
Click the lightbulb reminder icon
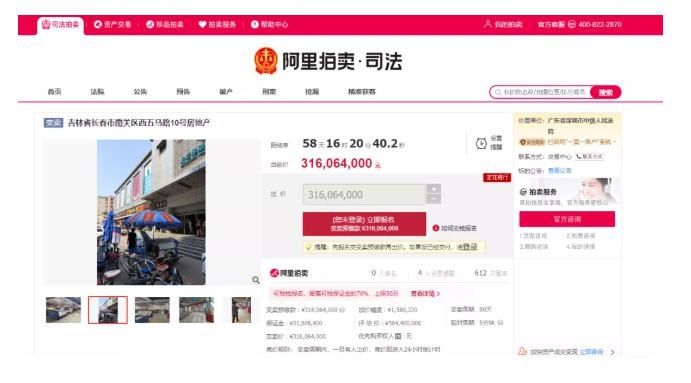[308, 247]
